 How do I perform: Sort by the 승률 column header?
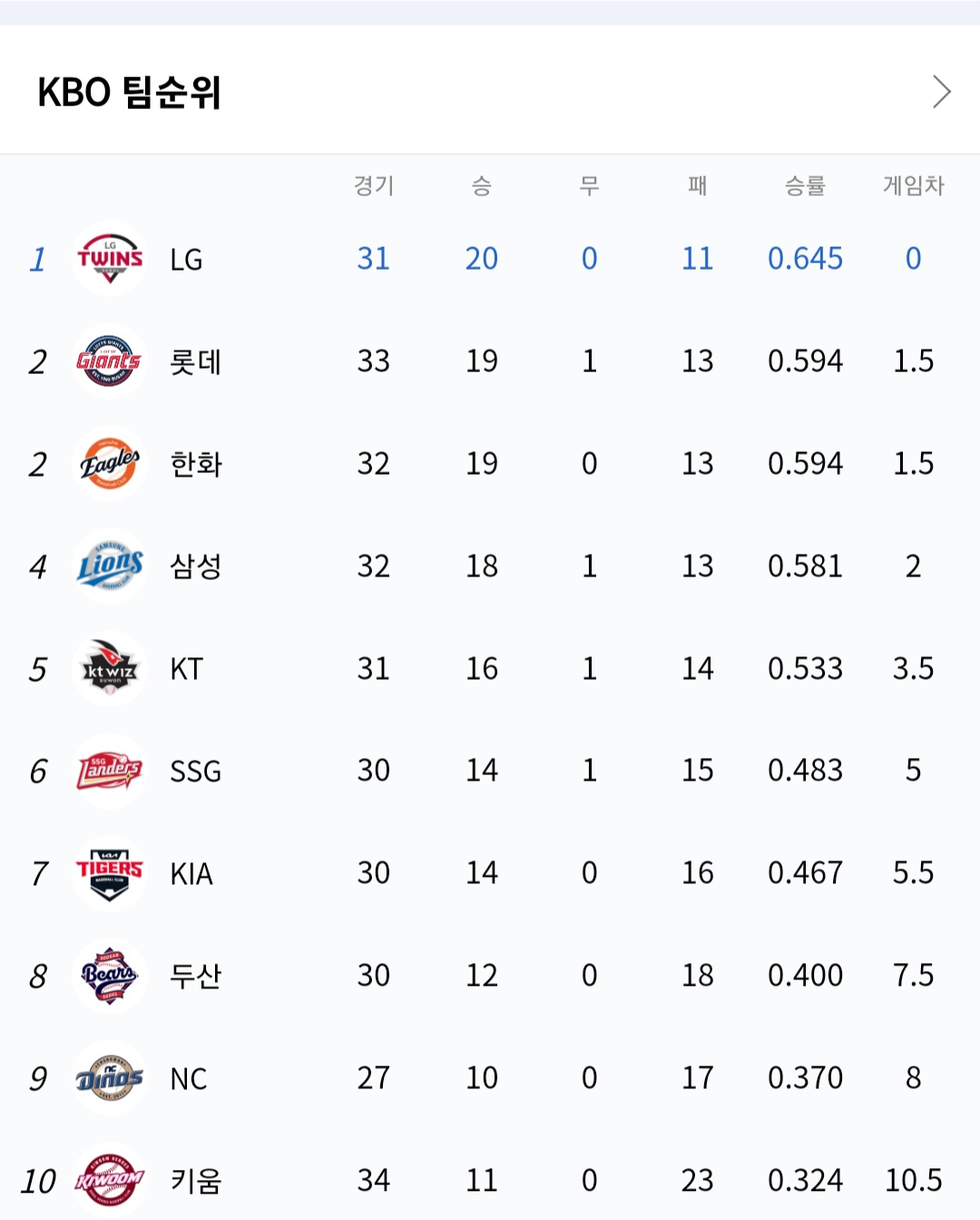coord(805,186)
